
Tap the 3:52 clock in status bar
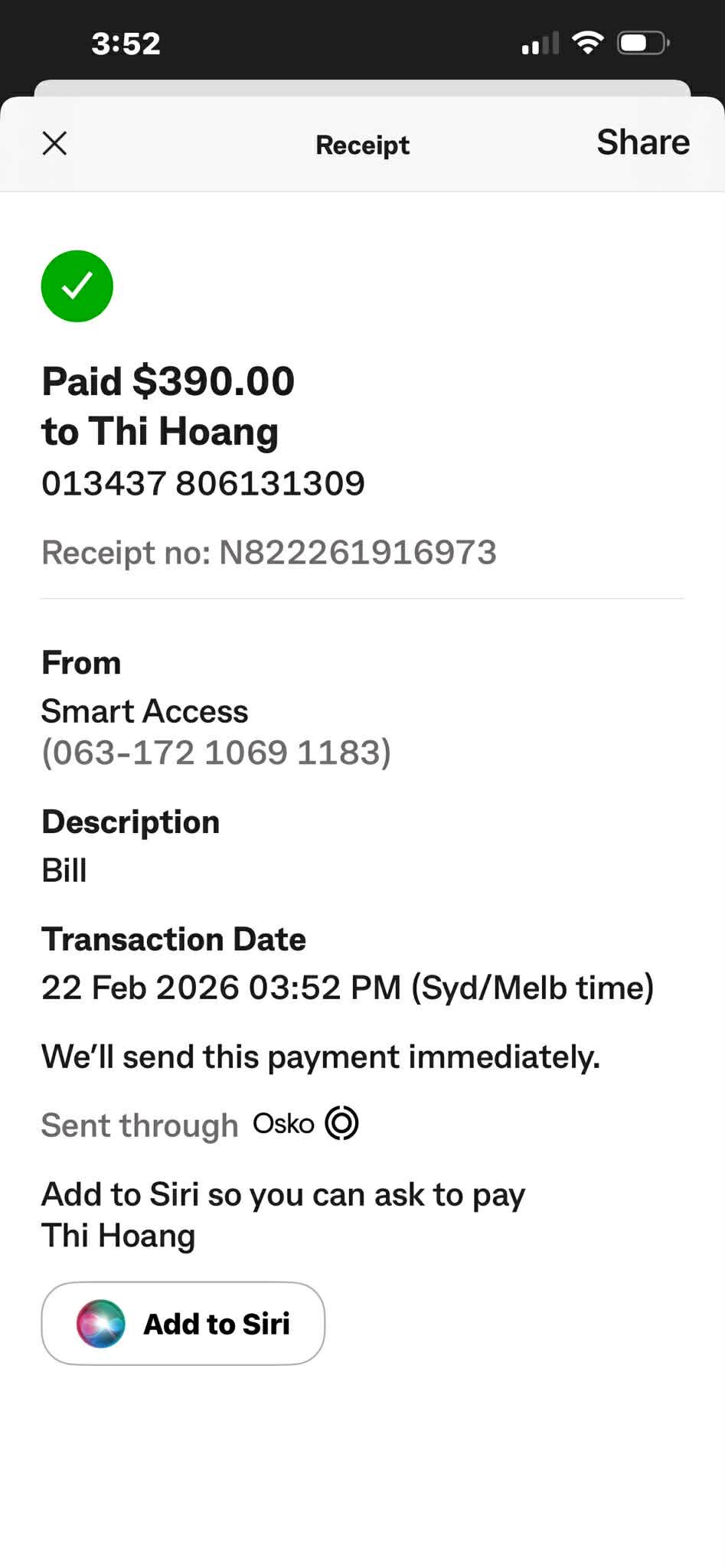click(126, 44)
